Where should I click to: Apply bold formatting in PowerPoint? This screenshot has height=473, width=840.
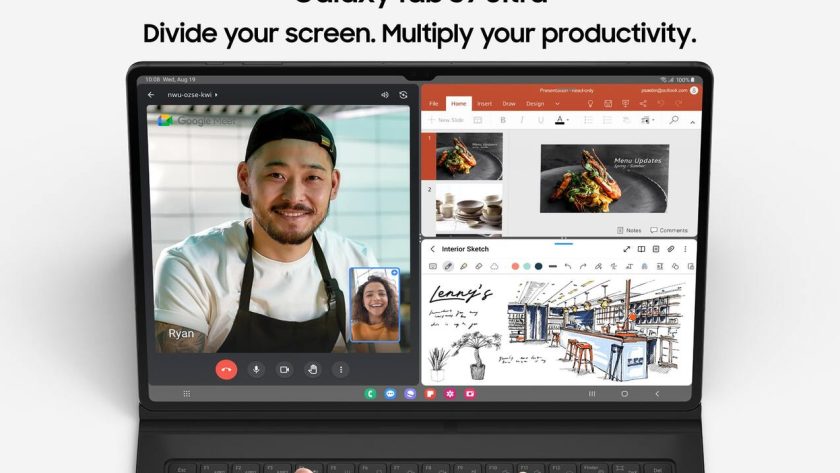coord(502,120)
